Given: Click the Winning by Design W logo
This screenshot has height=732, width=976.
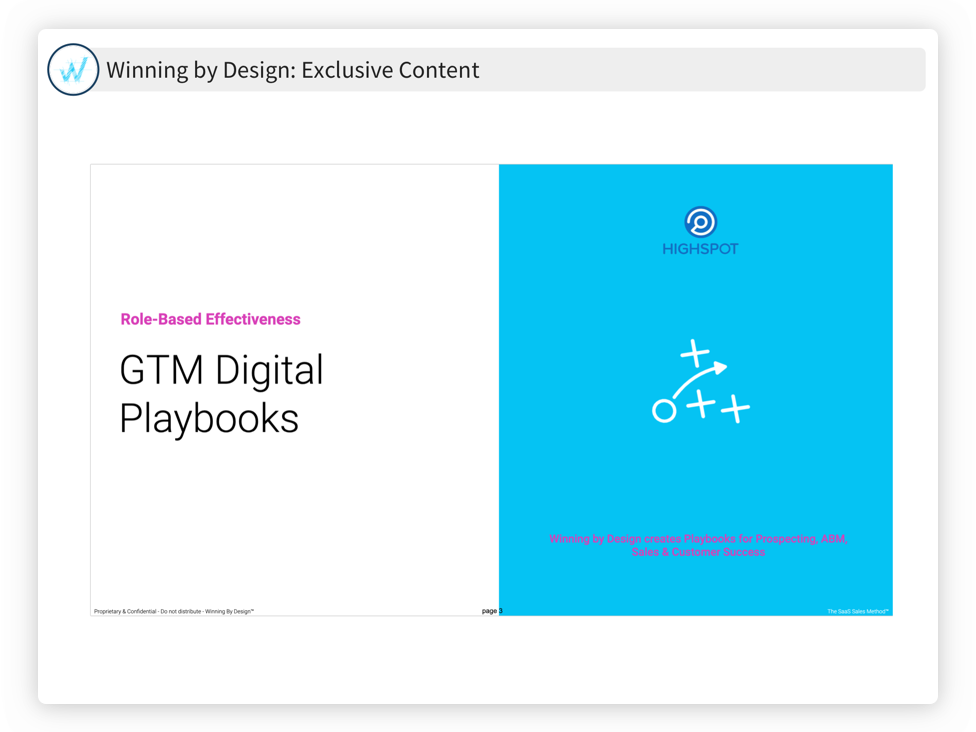Looking at the screenshot, I should [x=73, y=70].
